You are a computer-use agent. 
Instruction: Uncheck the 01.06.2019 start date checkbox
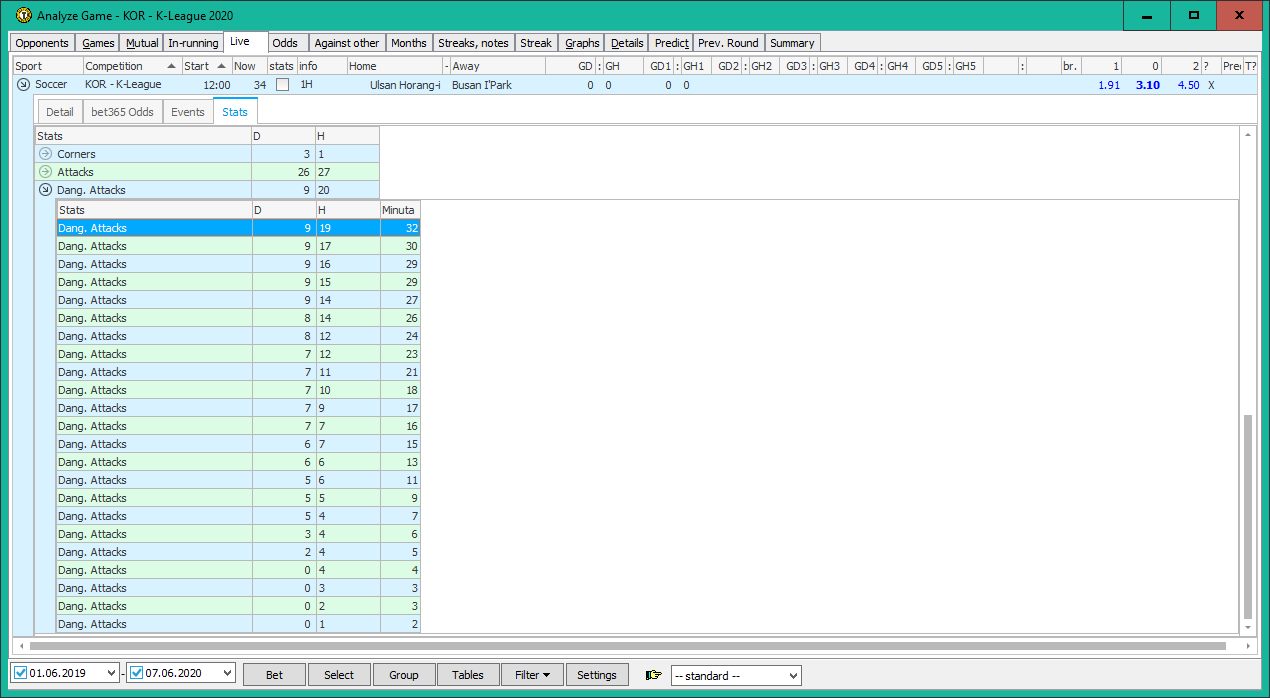tap(21, 674)
